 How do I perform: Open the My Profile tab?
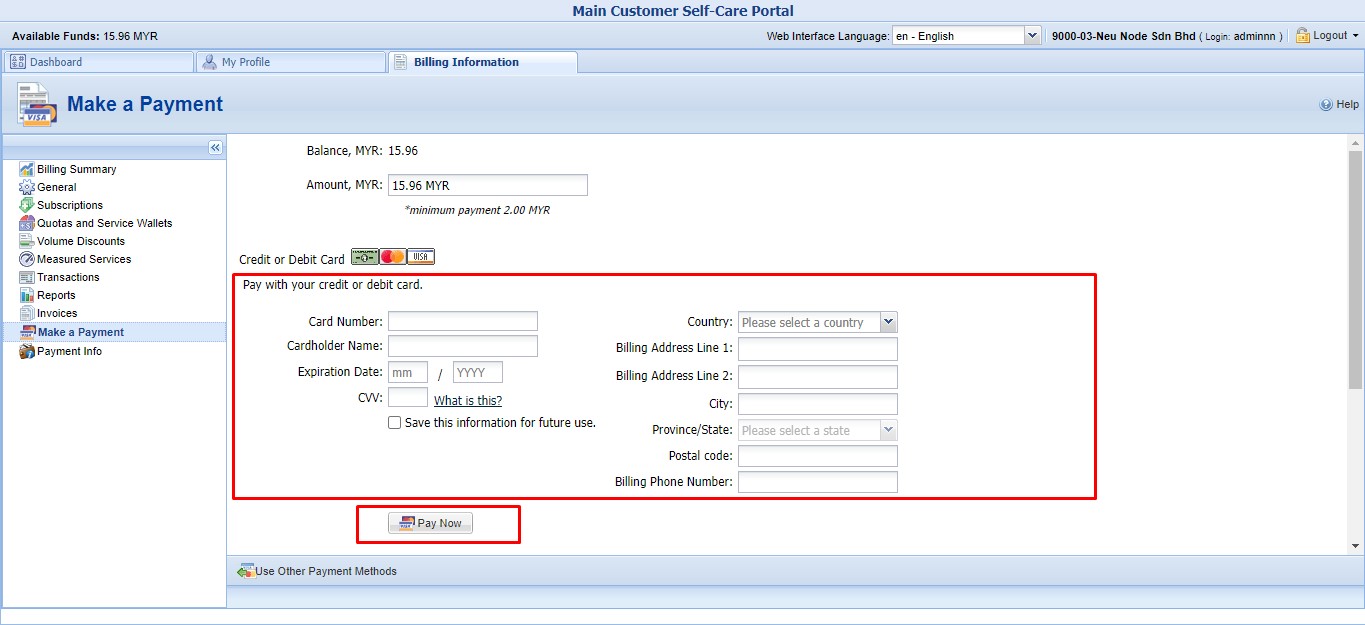(x=290, y=62)
